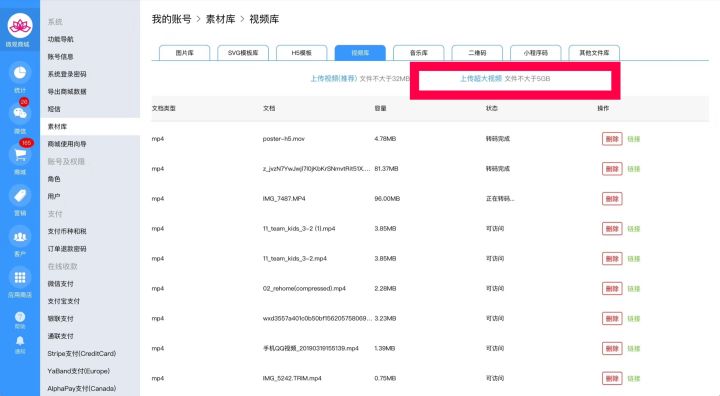
Task: Open YaBand支付(Europe) menu item
Action: (79, 371)
